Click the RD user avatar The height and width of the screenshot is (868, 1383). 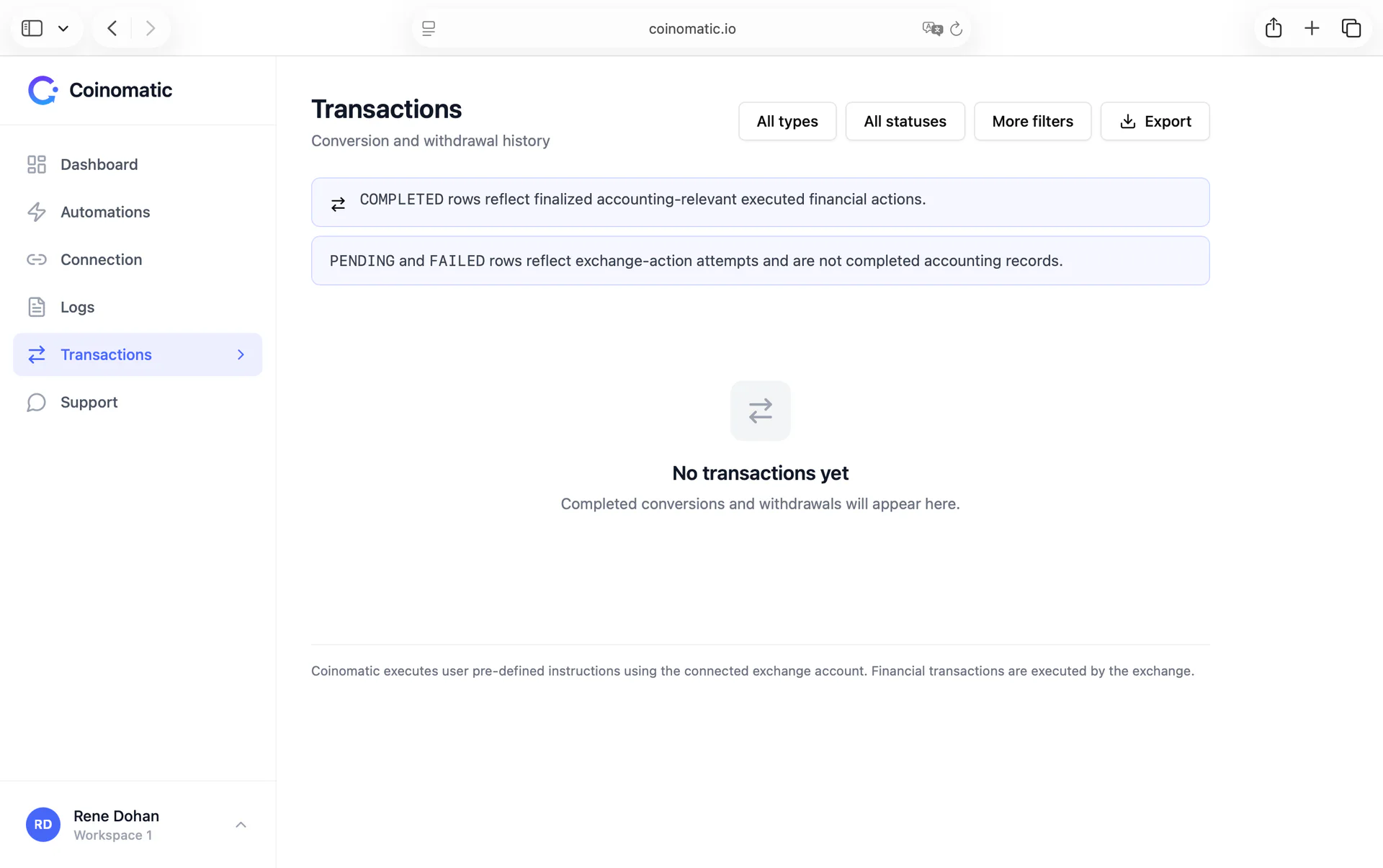[x=43, y=825]
